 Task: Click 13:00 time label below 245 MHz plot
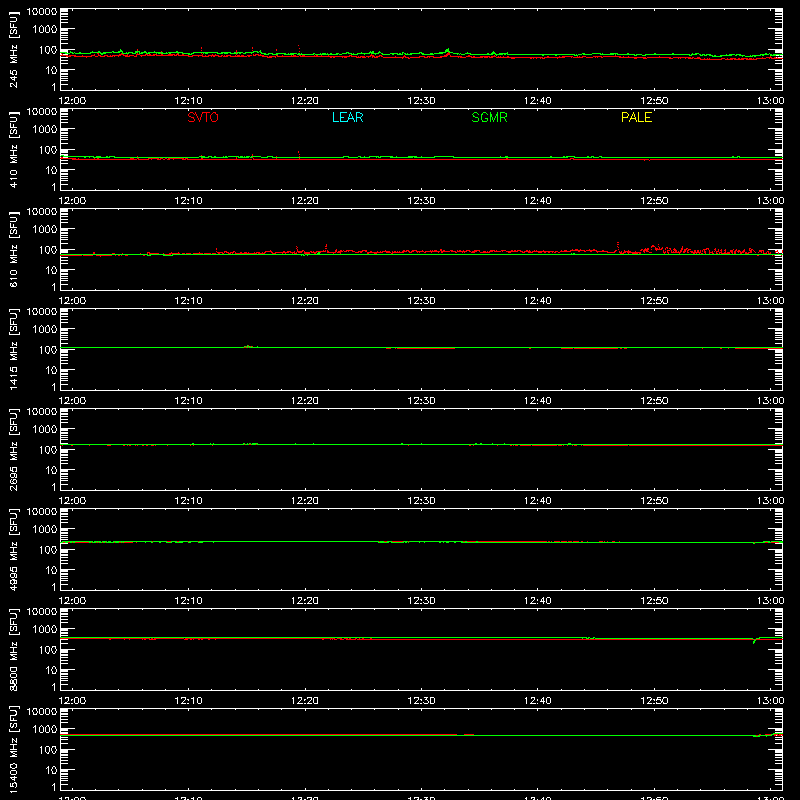click(x=770, y=101)
